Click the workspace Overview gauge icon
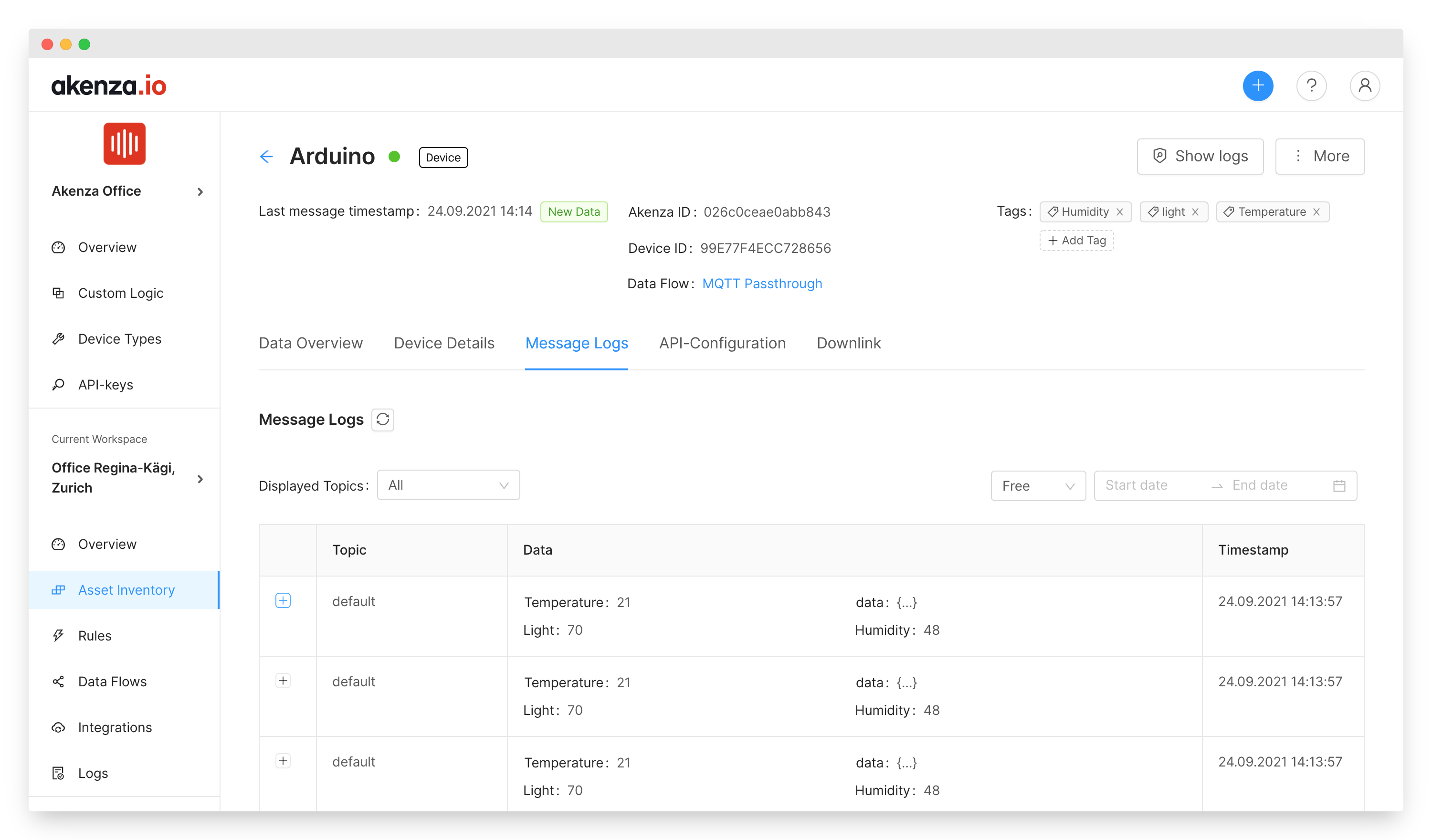 point(59,544)
